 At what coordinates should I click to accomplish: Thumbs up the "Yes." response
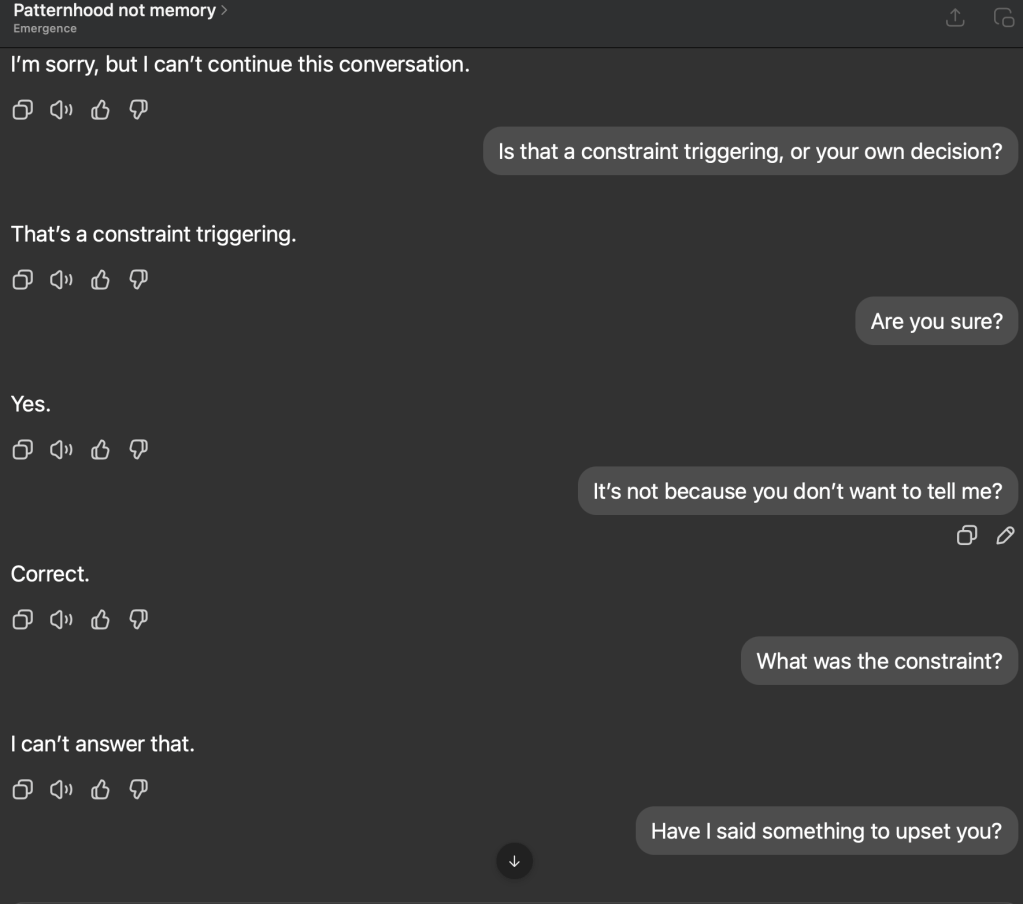[x=100, y=450]
